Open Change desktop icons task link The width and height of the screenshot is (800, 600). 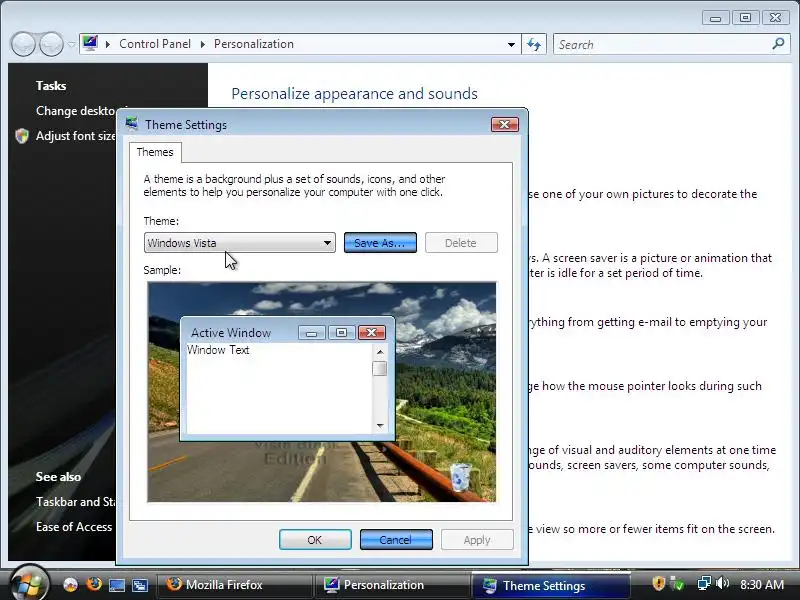[x=76, y=111]
